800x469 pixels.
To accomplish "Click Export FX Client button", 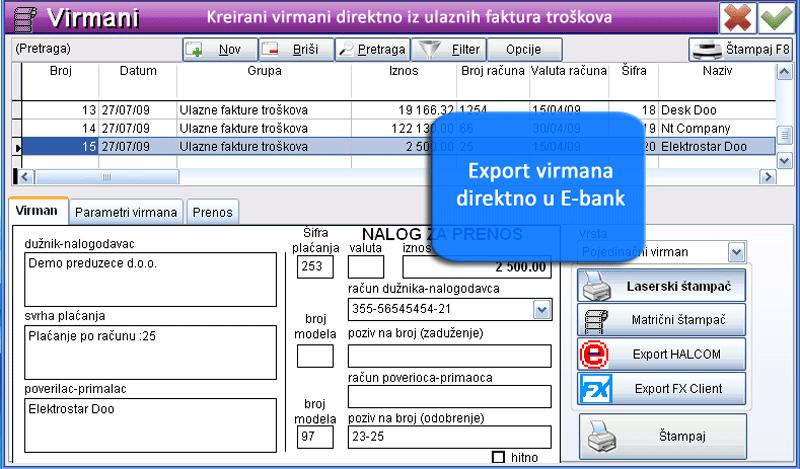I will point(662,388).
